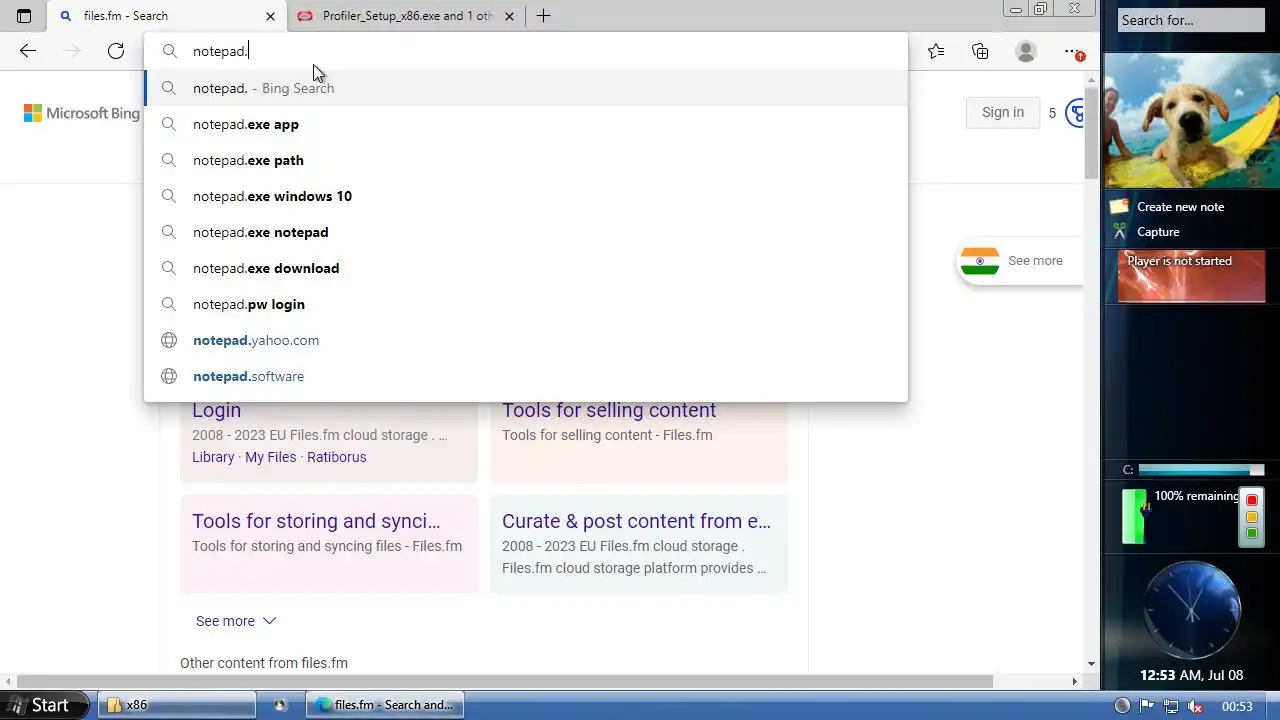Open the Favorites star icon
The image size is (1280, 720).
(936, 51)
